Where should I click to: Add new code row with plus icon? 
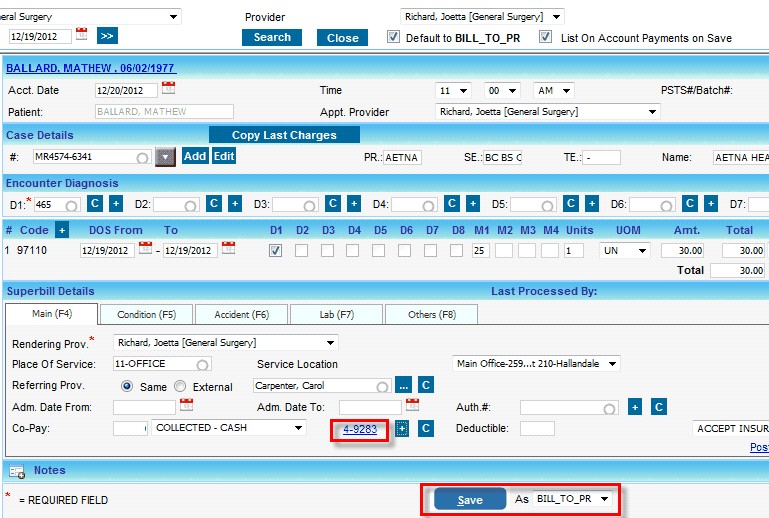tap(61, 230)
